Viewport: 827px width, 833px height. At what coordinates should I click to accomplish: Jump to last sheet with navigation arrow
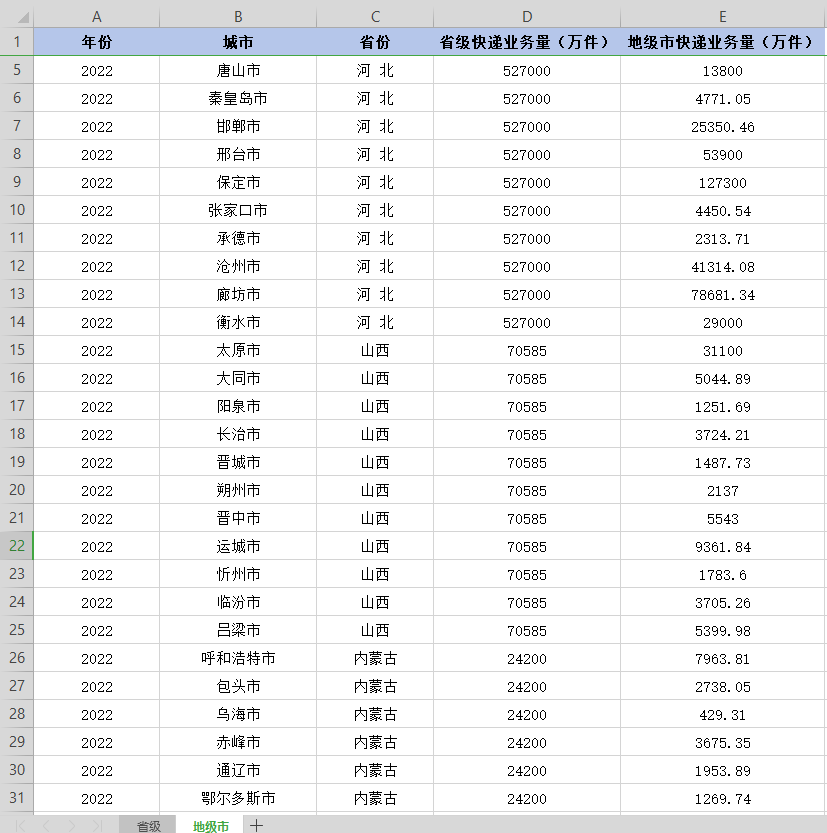click(96, 826)
